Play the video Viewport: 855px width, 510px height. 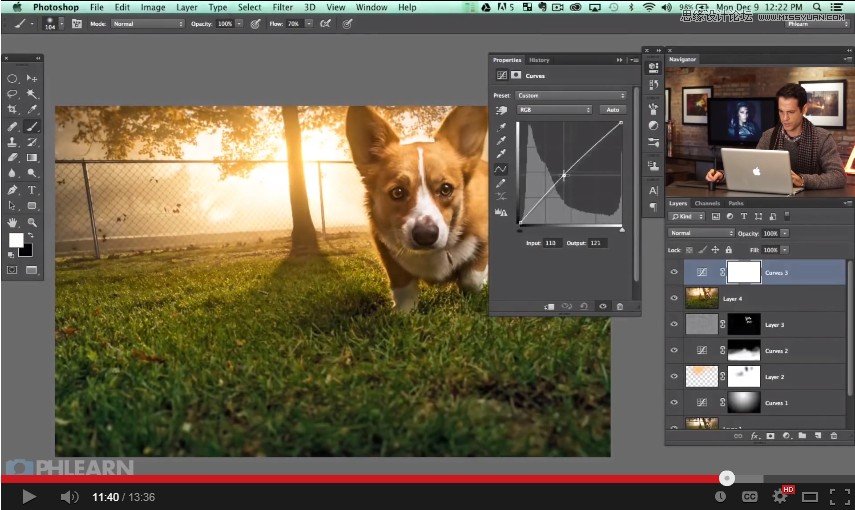point(29,496)
